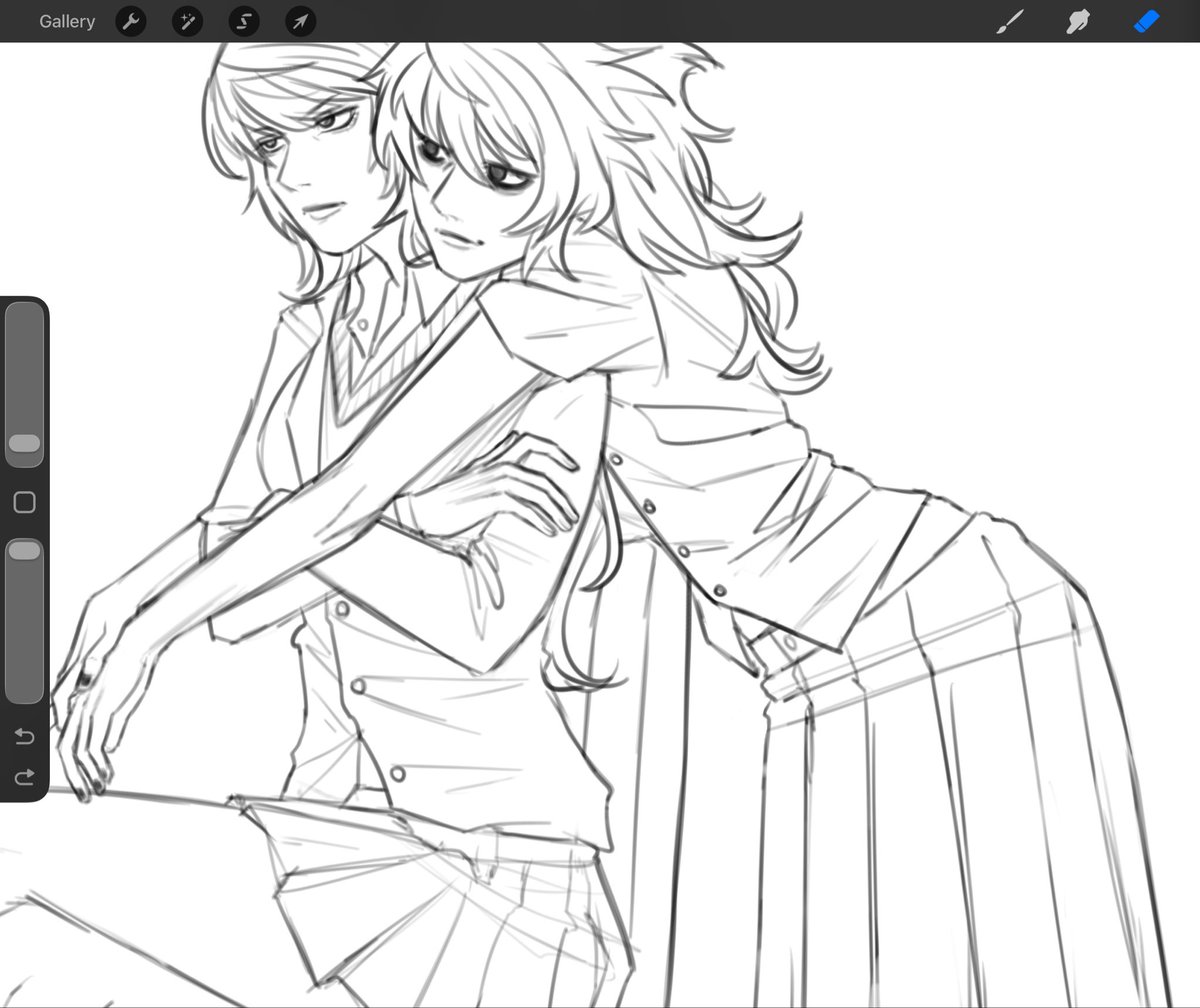The width and height of the screenshot is (1200, 1008).
Task: Select the Smudge tool
Action: [x=1077, y=21]
